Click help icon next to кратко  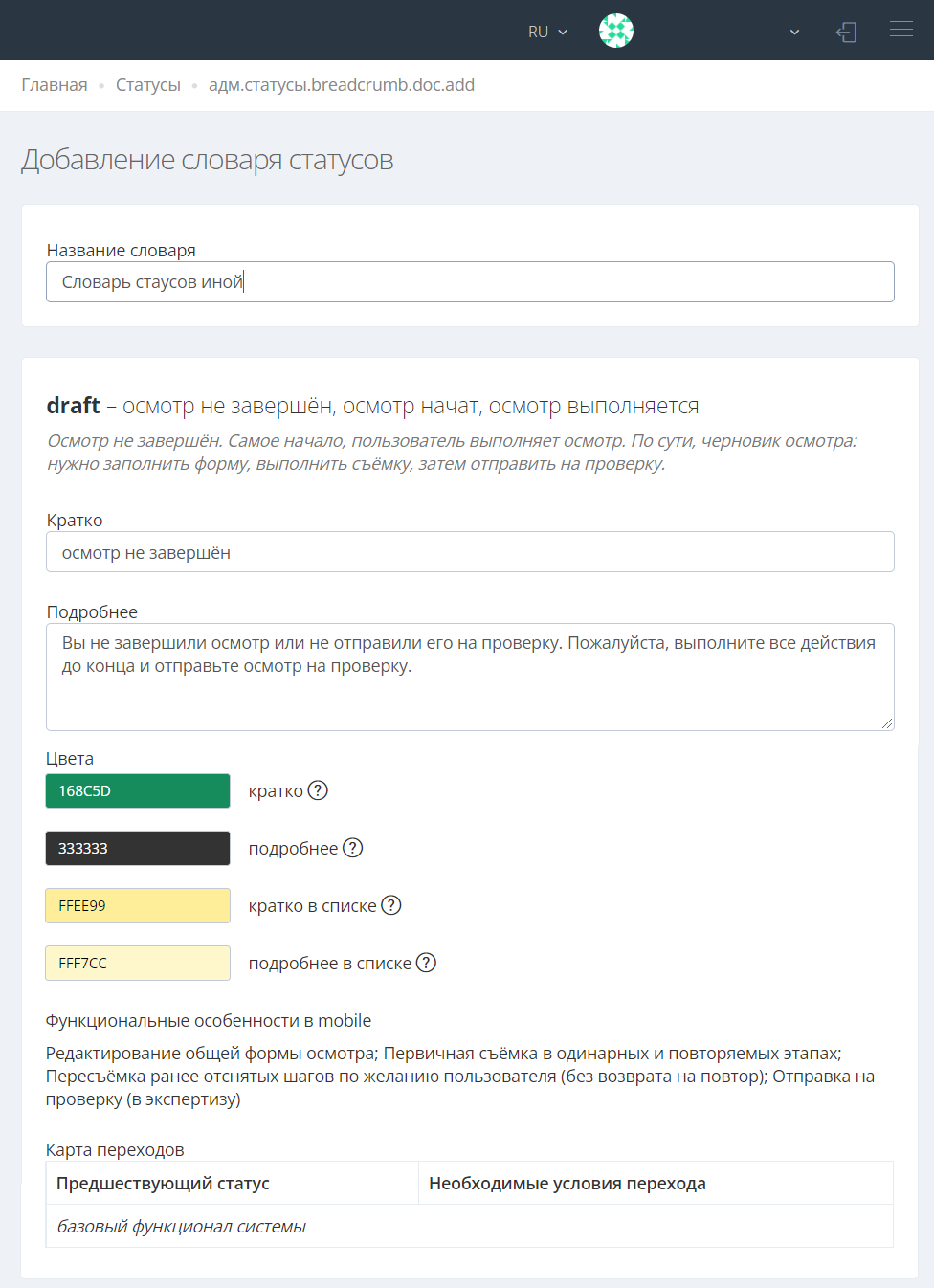318,790
